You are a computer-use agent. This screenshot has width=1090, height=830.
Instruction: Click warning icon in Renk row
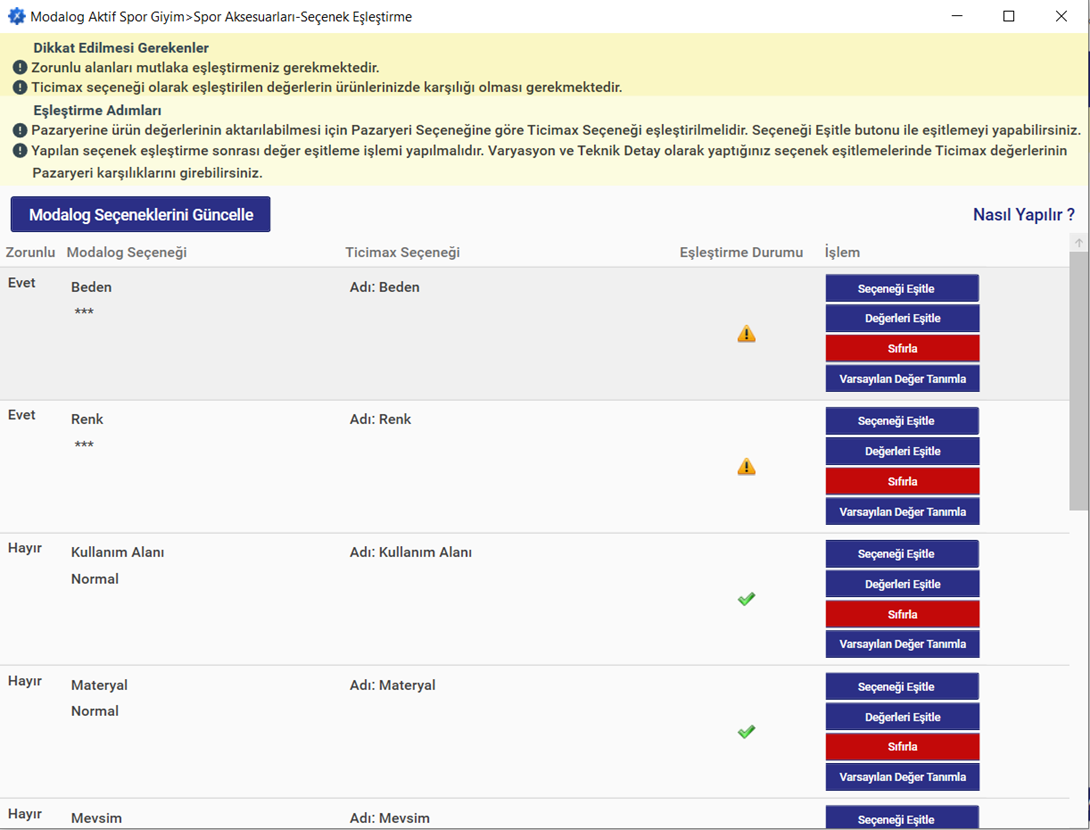(746, 467)
